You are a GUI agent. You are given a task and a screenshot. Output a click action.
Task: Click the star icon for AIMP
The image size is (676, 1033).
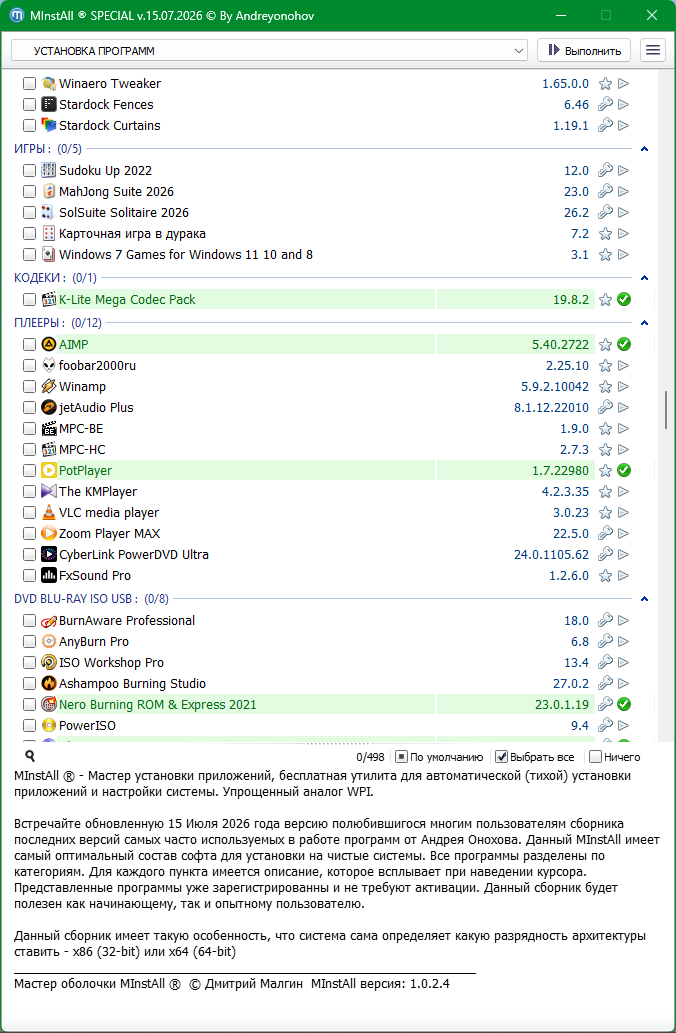[605, 345]
